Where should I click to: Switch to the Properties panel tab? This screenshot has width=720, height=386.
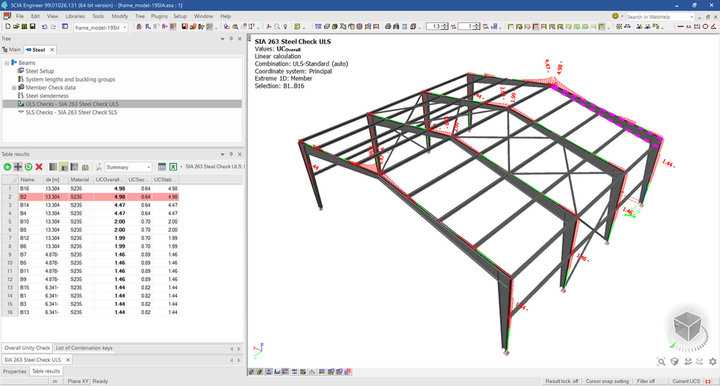pyautogui.click(x=15, y=371)
